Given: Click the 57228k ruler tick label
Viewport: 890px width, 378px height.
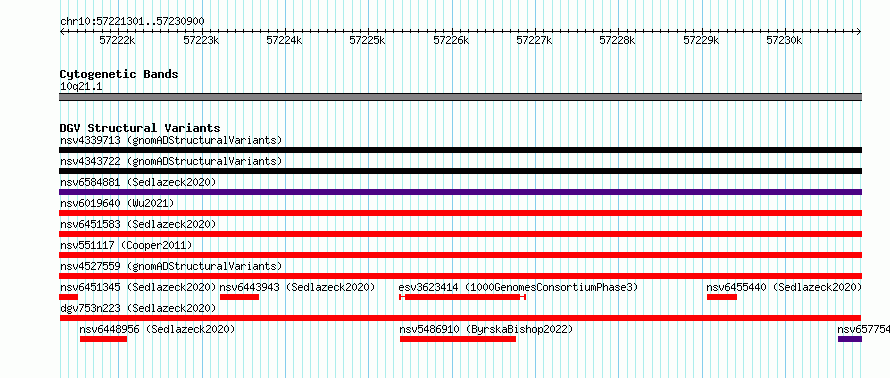Looking at the screenshot, I should point(618,40).
